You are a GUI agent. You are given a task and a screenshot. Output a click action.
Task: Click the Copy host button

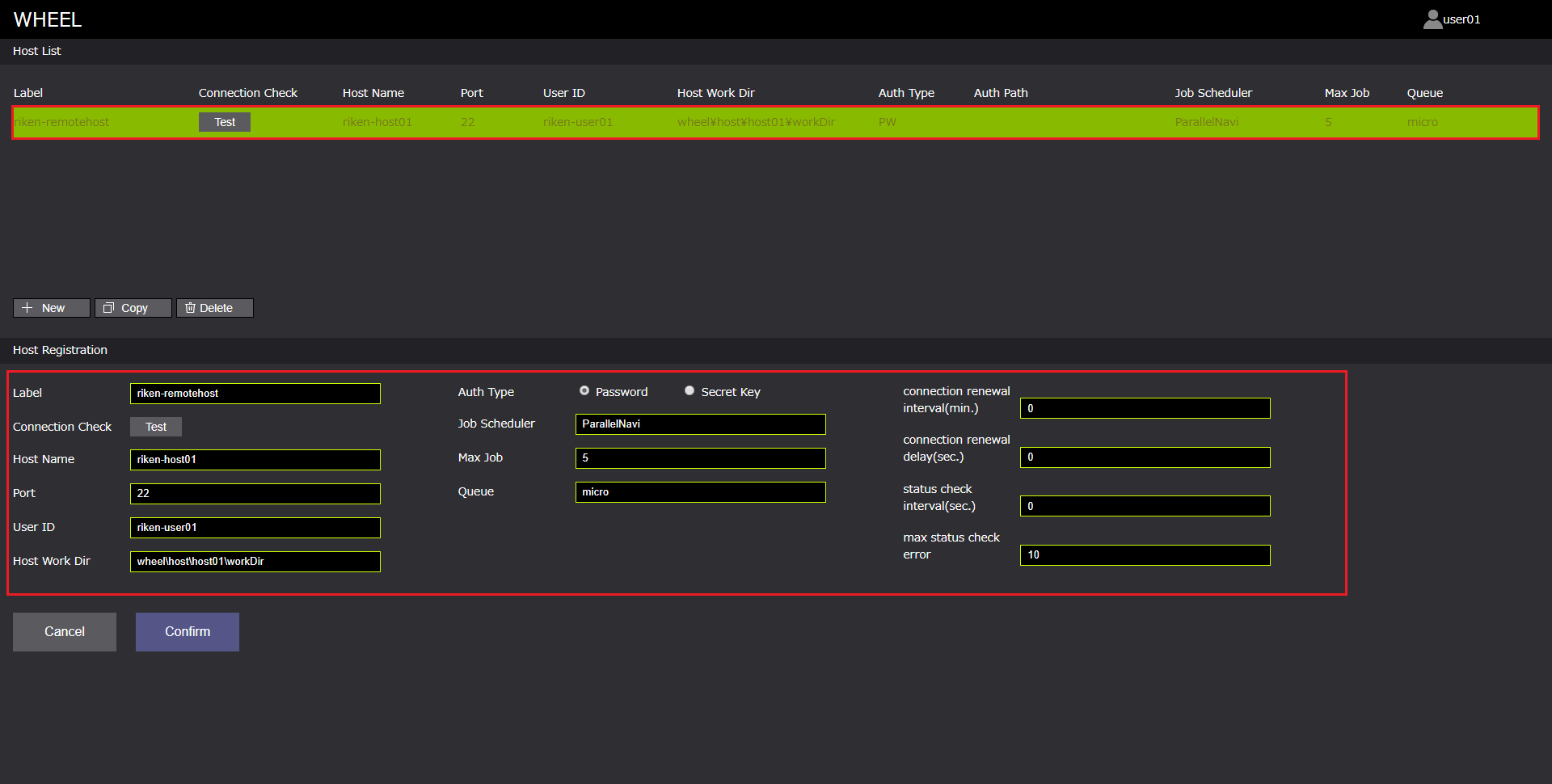pos(133,308)
